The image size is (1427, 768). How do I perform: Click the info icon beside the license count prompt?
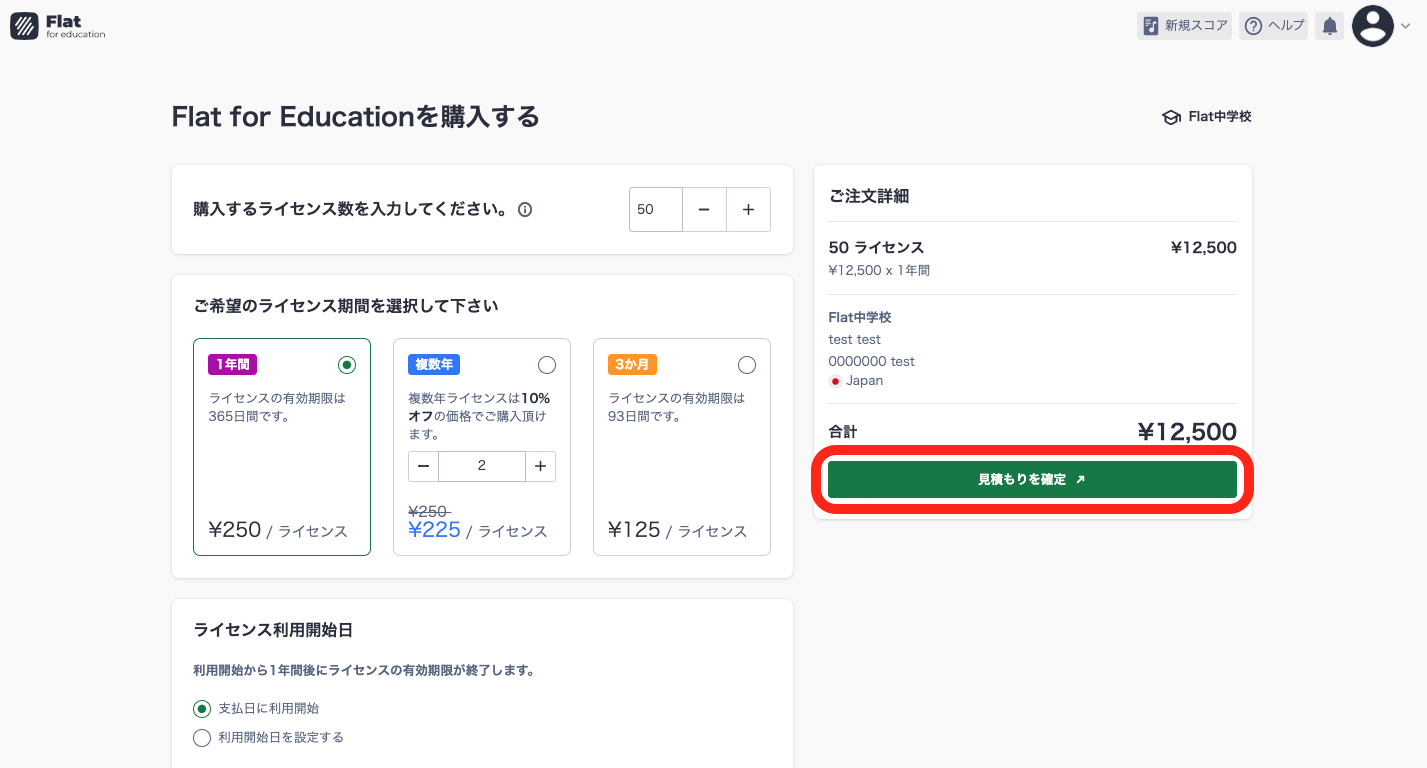(x=525, y=209)
